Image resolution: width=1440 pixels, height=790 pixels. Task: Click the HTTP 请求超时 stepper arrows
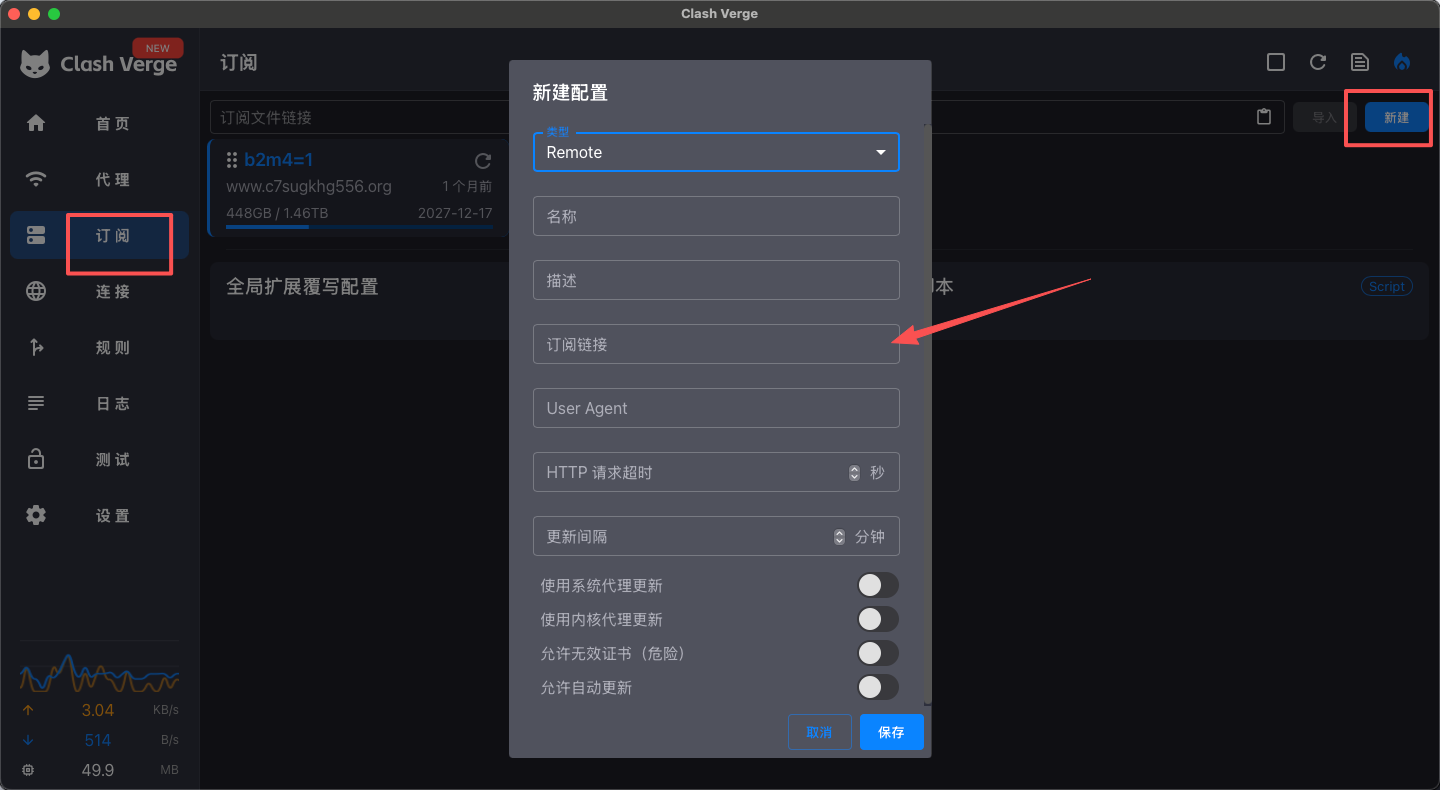point(854,473)
